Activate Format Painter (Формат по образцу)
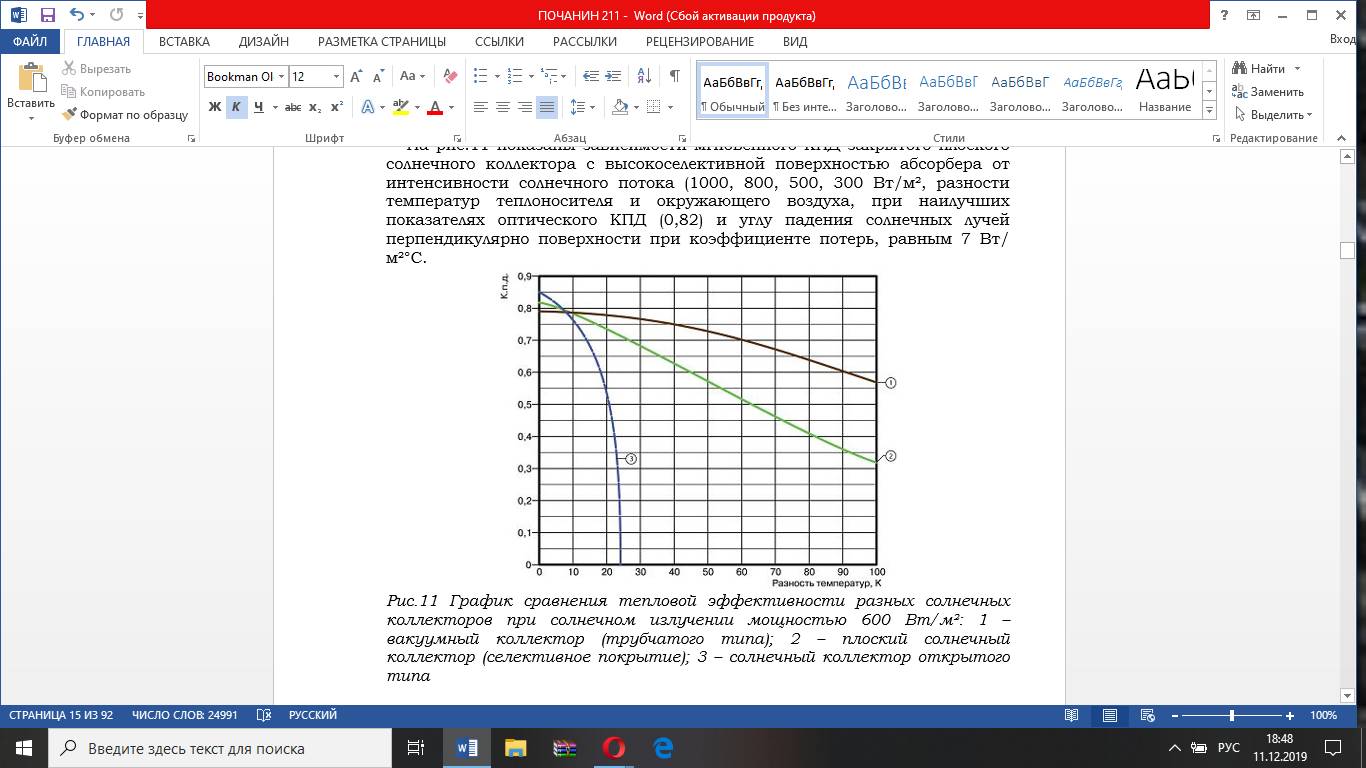This screenshot has height=768, width=1366. (125, 115)
